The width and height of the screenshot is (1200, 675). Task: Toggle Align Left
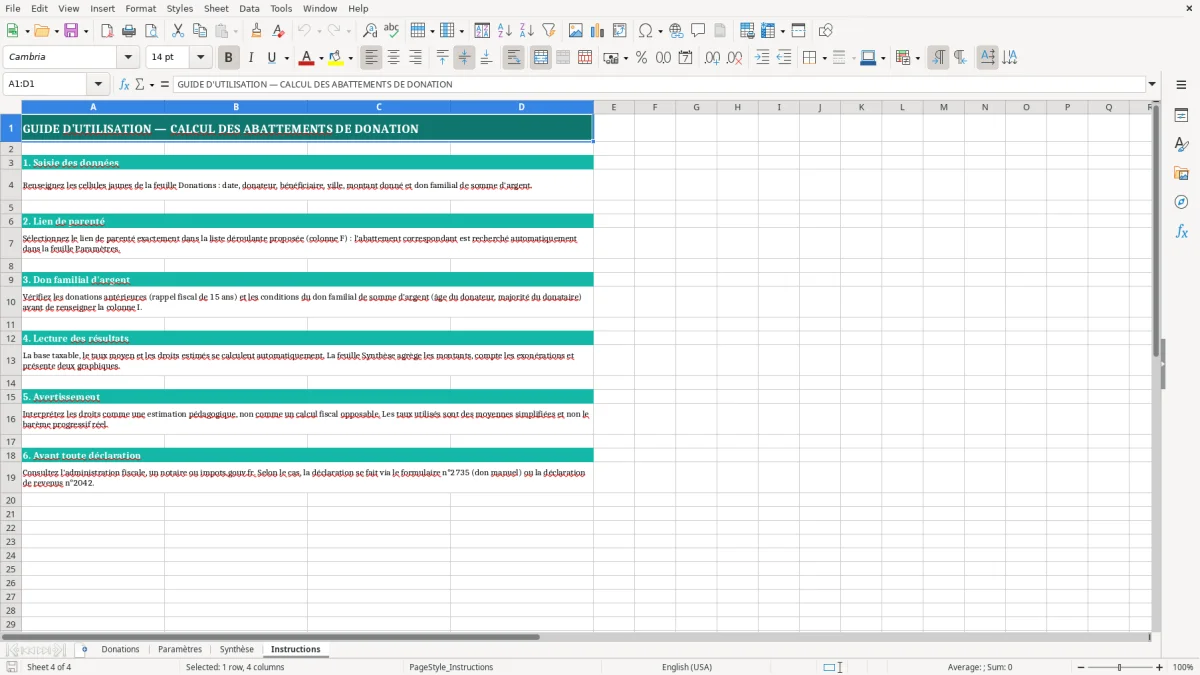372,57
